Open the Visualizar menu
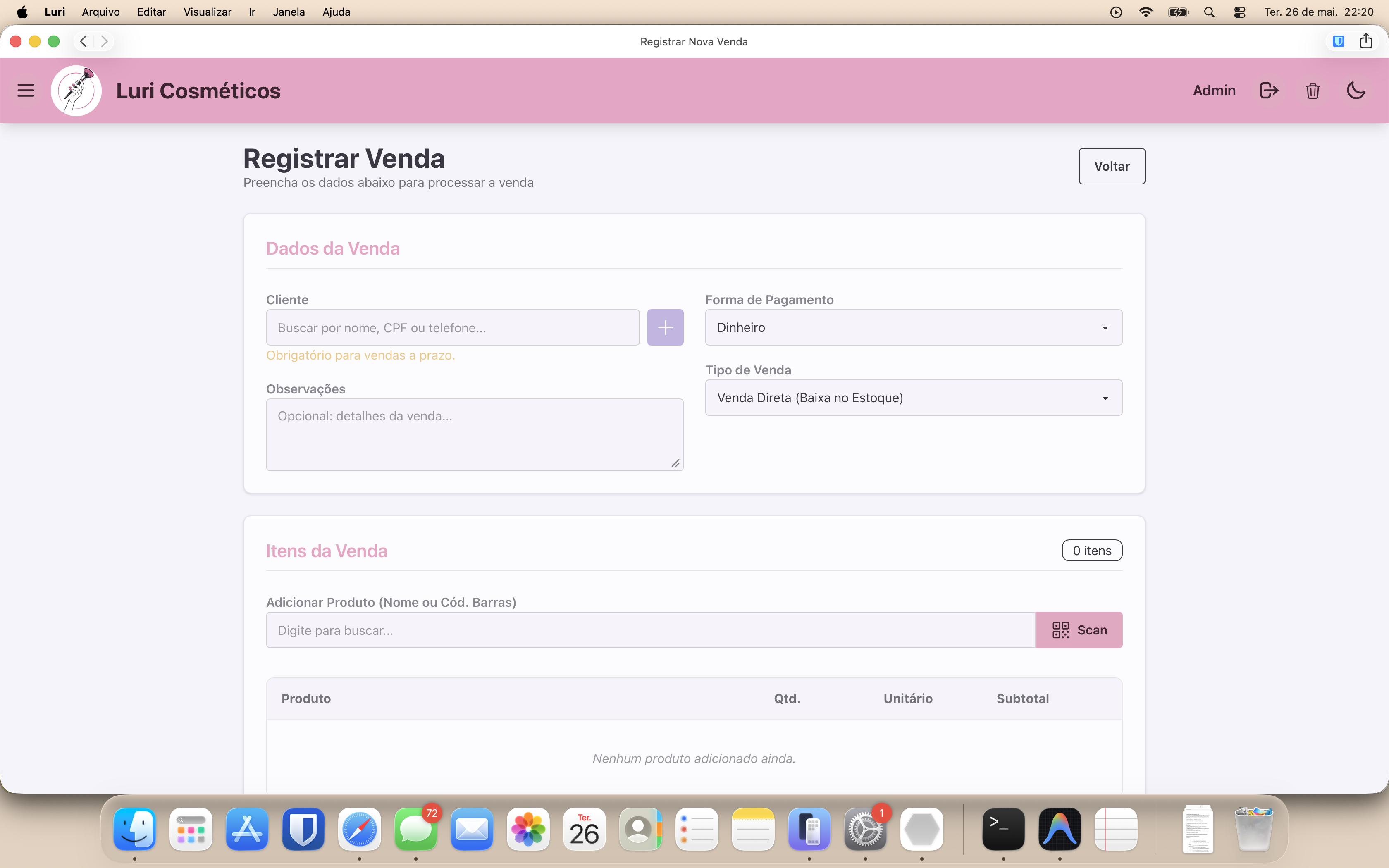Image resolution: width=1389 pixels, height=868 pixels. tap(207, 12)
